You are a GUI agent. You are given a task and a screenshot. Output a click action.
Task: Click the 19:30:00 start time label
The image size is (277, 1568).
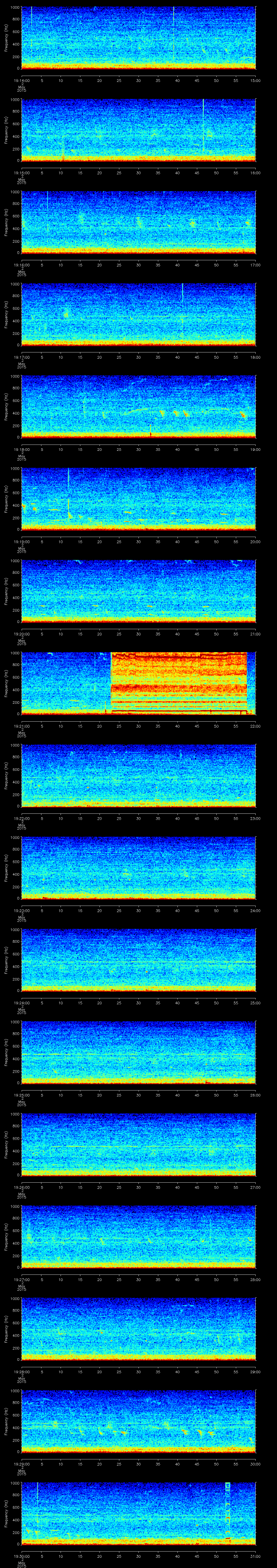[x=21, y=1556]
